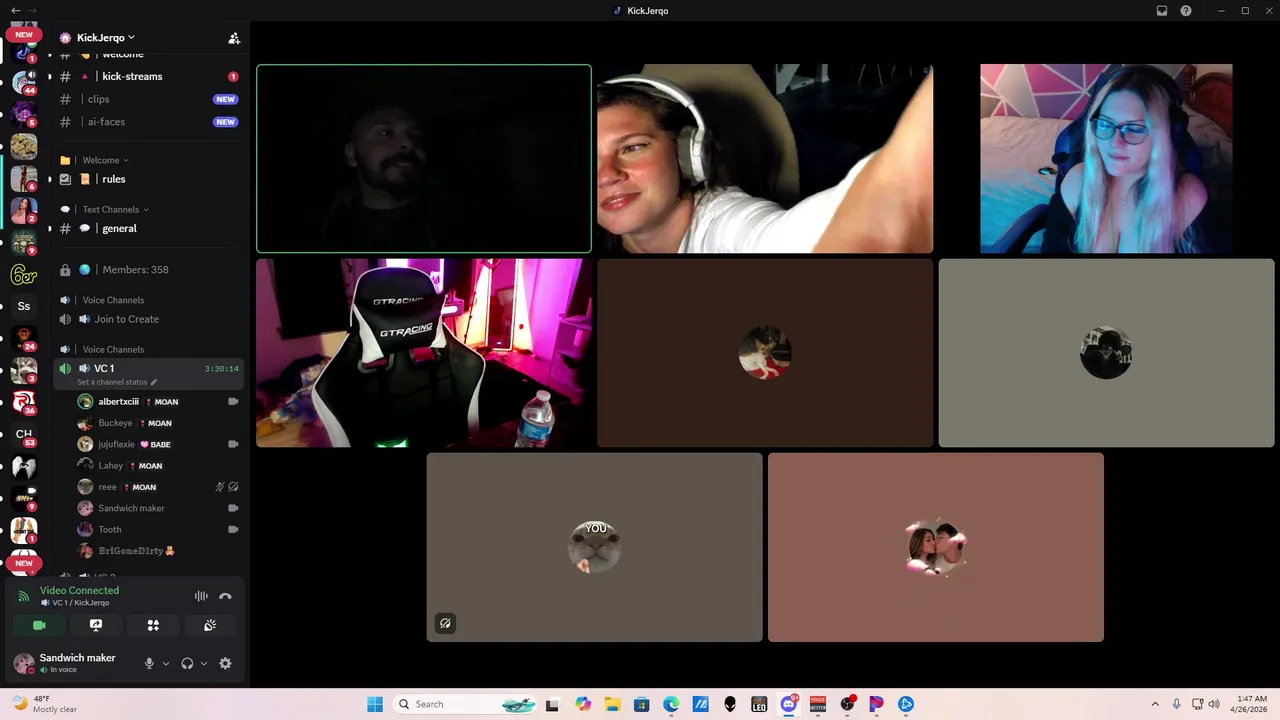Open the Members: 358 locked channel
The height and width of the screenshot is (720, 1280).
coord(148,270)
